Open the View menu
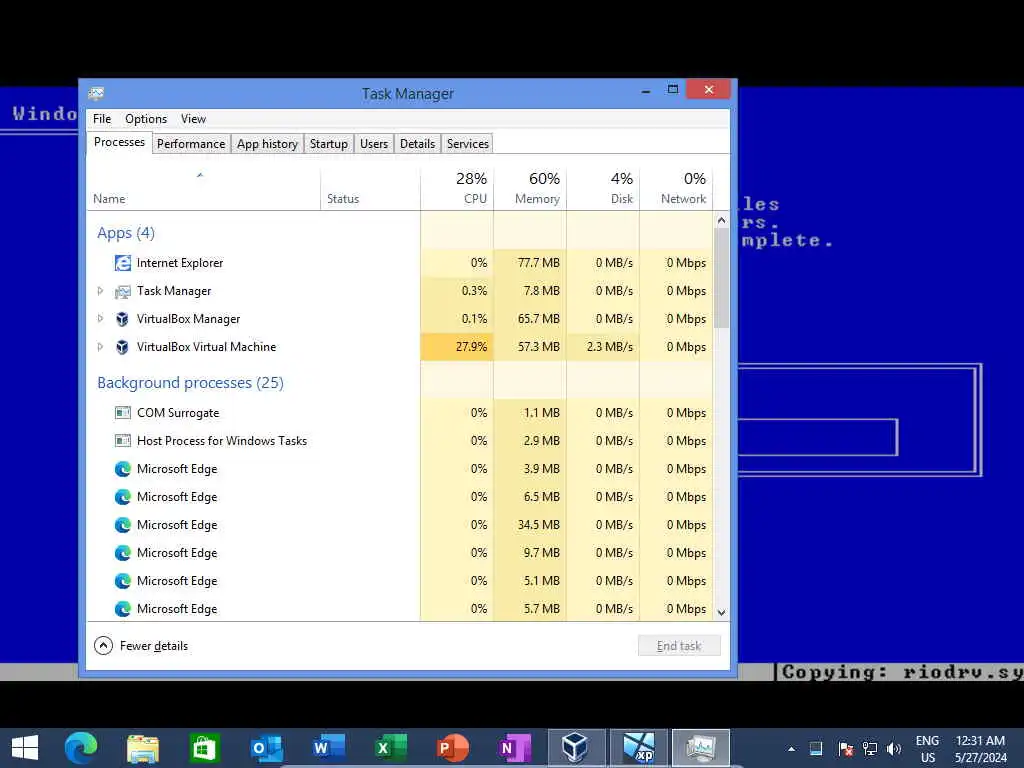This screenshot has width=1024, height=768. (193, 119)
